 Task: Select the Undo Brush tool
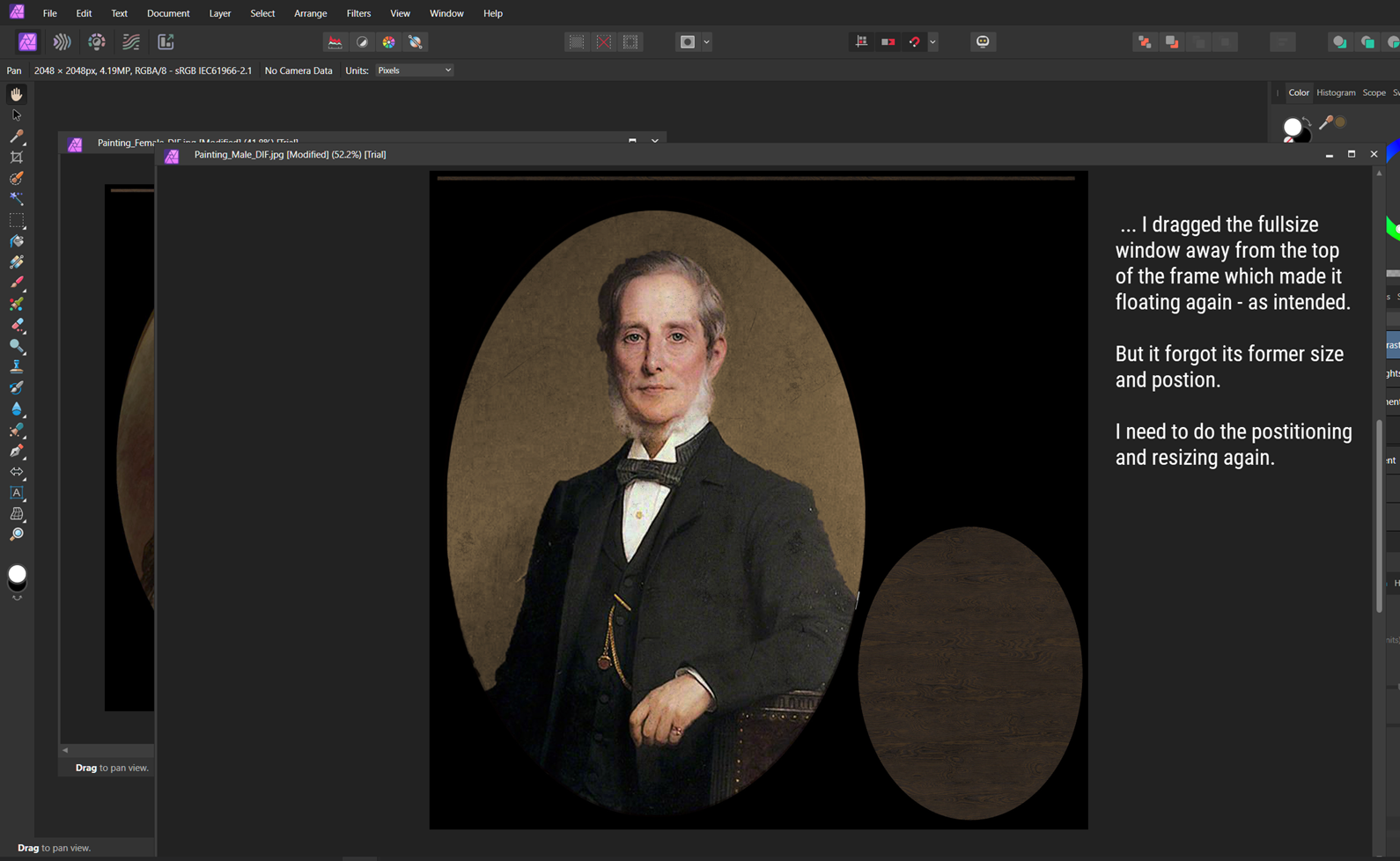click(x=16, y=388)
